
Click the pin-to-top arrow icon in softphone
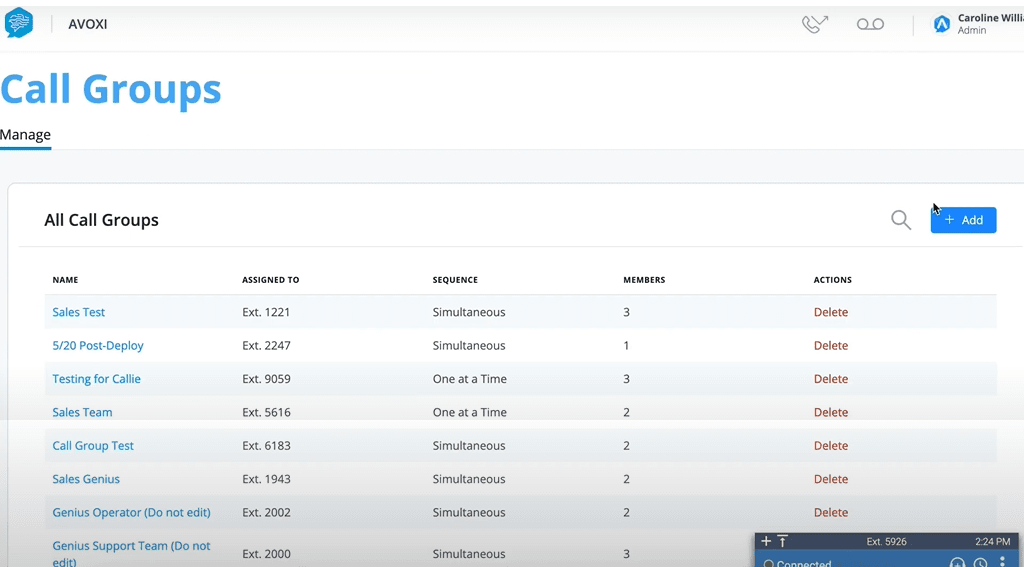click(x=783, y=541)
